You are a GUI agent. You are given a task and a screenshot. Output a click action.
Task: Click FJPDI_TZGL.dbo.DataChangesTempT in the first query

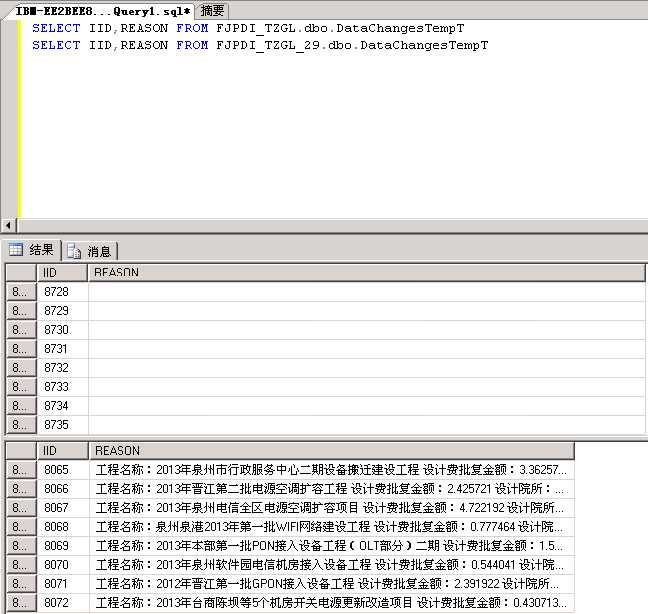point(340,28)
